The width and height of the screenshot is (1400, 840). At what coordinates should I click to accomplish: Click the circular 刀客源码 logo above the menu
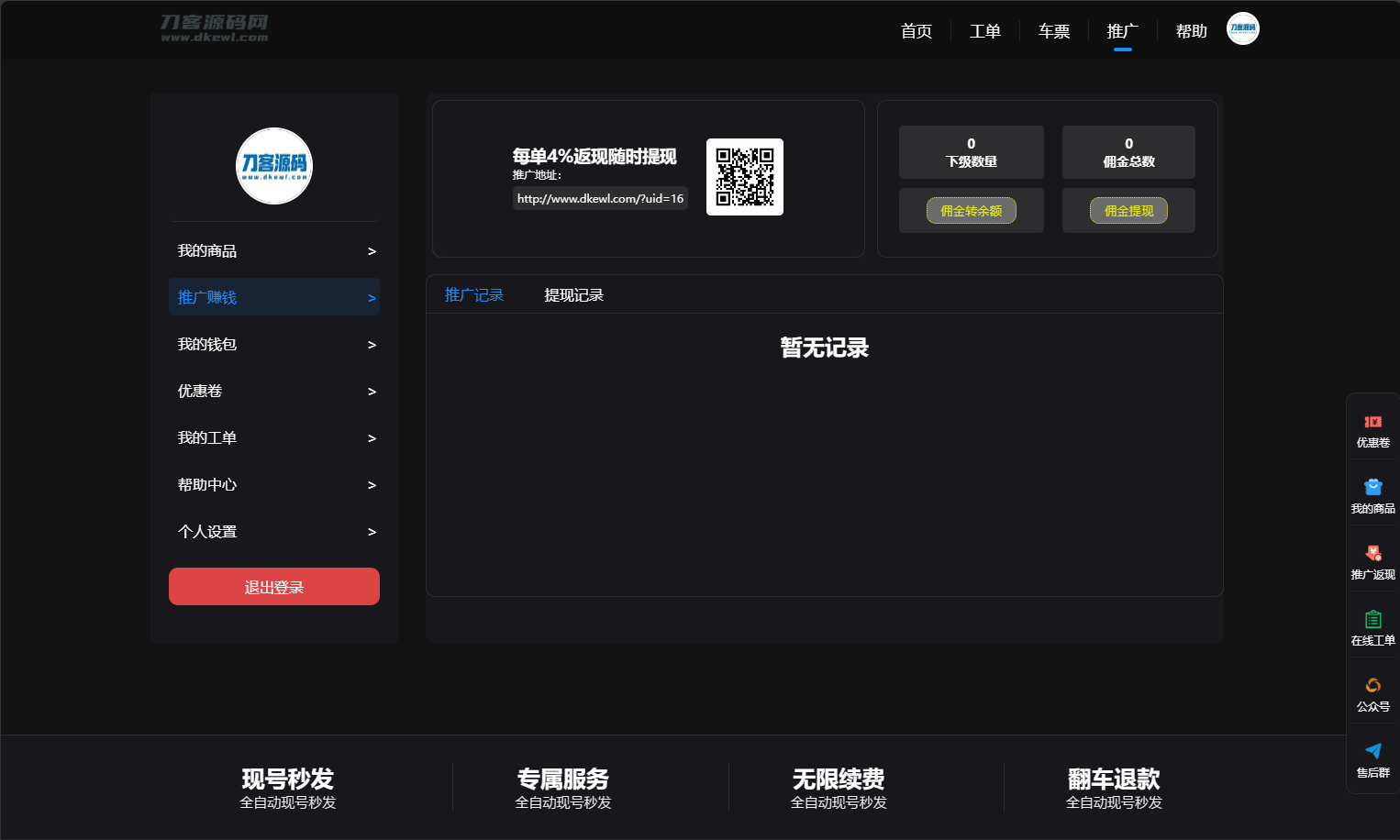(x=273, y=166)
